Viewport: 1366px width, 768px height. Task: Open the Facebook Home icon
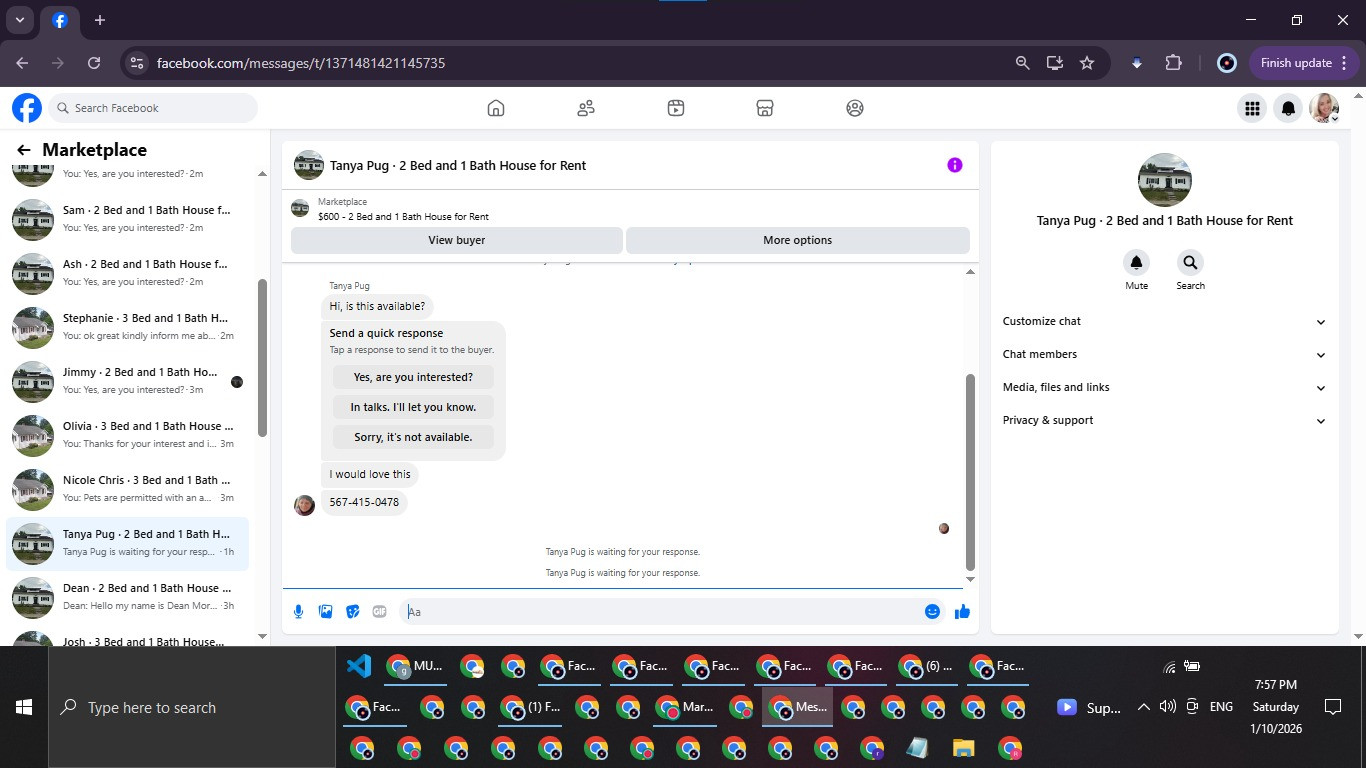496,108
